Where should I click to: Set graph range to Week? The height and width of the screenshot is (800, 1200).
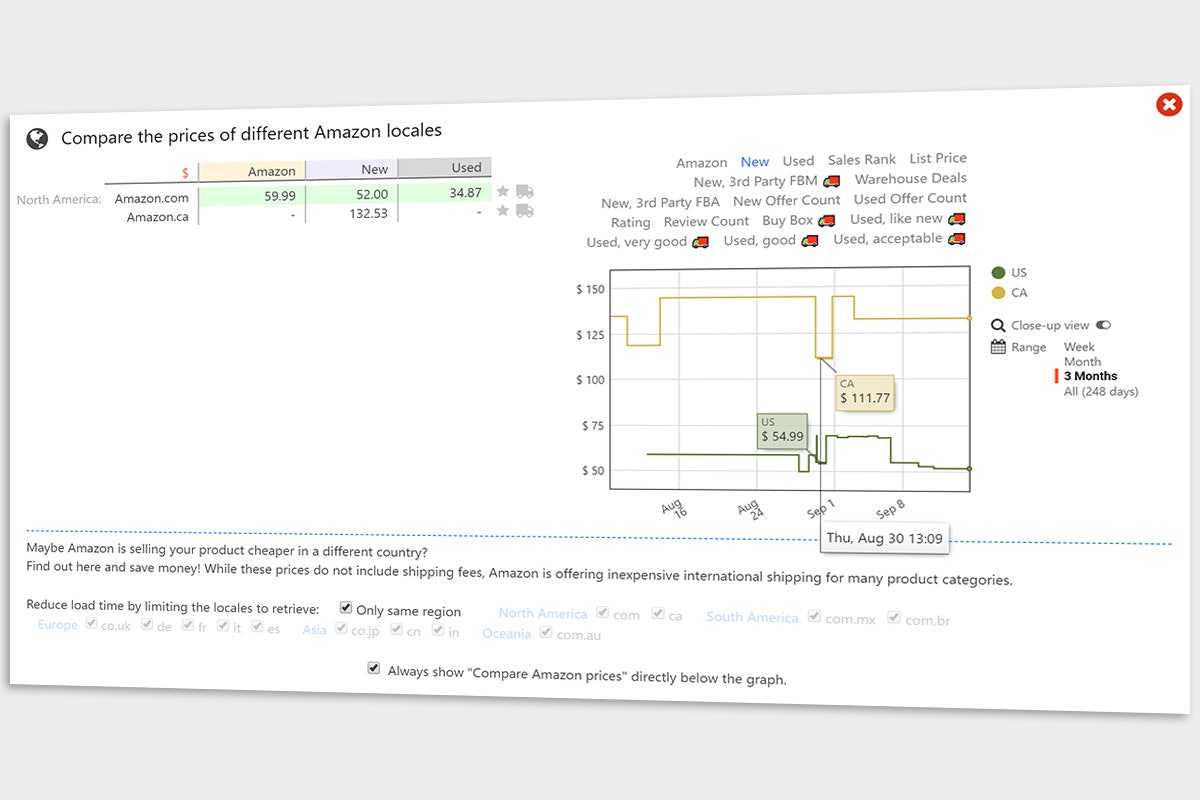(x=1080, y=347)
